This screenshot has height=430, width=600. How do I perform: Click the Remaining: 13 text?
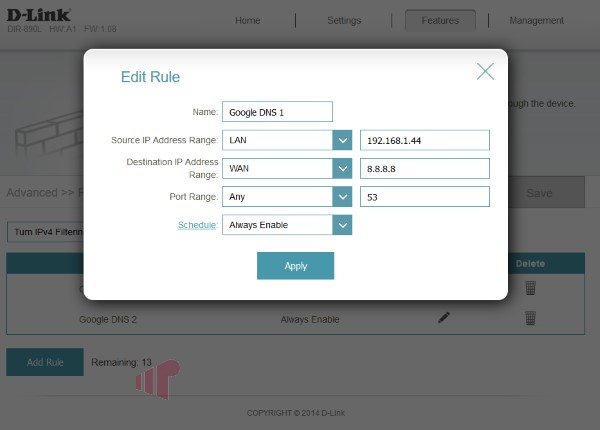click(121, 362)
